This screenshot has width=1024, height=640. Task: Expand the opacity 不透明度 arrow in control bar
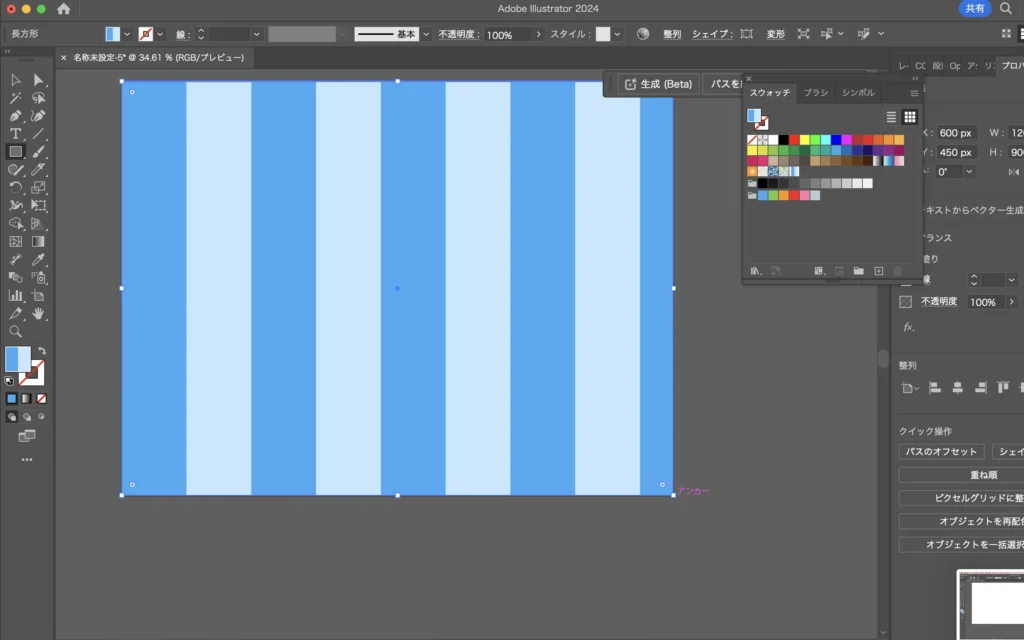(539, 34)
